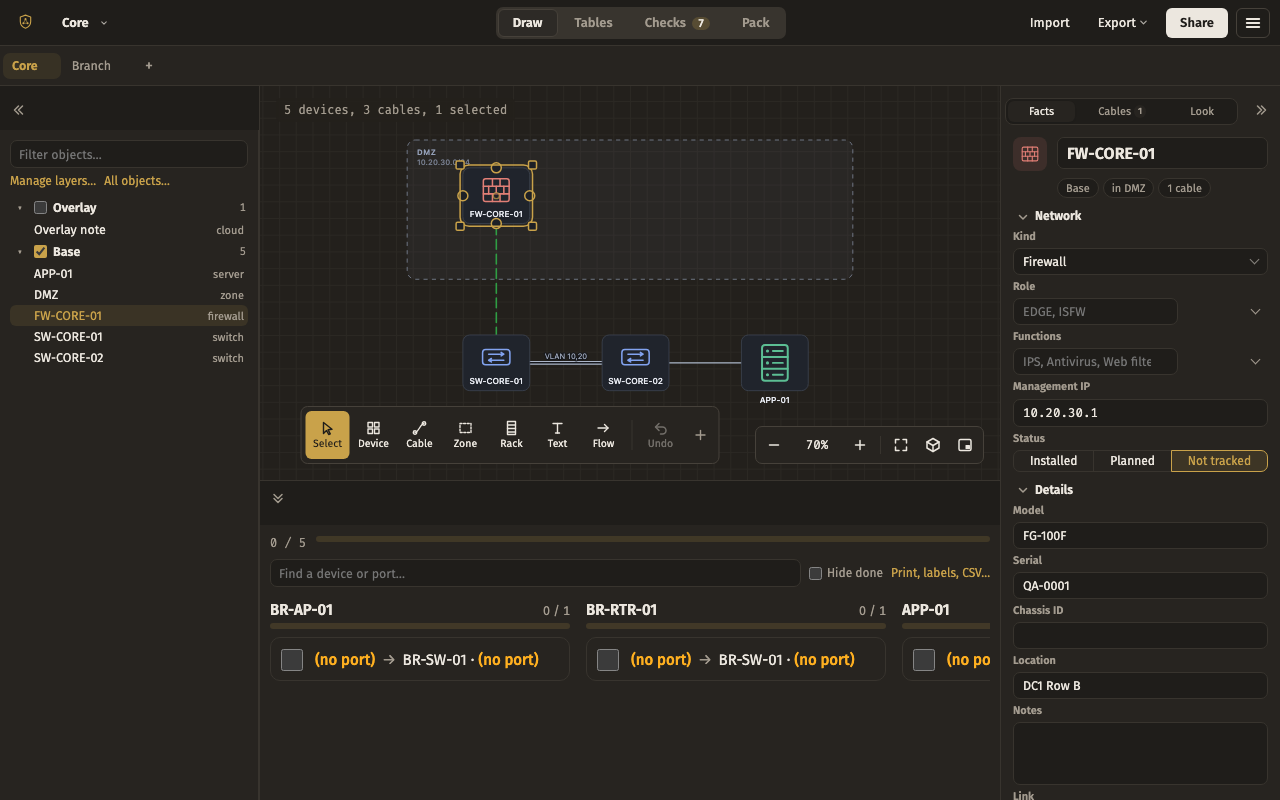Click the Share button
The width and height of the screenshot is (1280, 800).
pos(1197,22)
